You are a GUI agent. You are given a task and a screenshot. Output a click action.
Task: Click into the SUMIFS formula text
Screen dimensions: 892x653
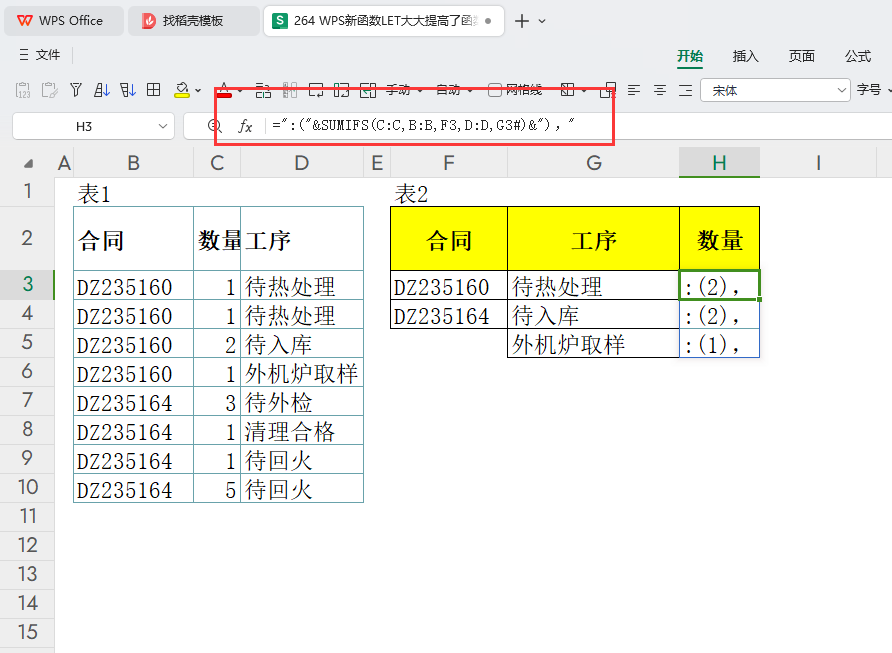[x=423, y=125]
